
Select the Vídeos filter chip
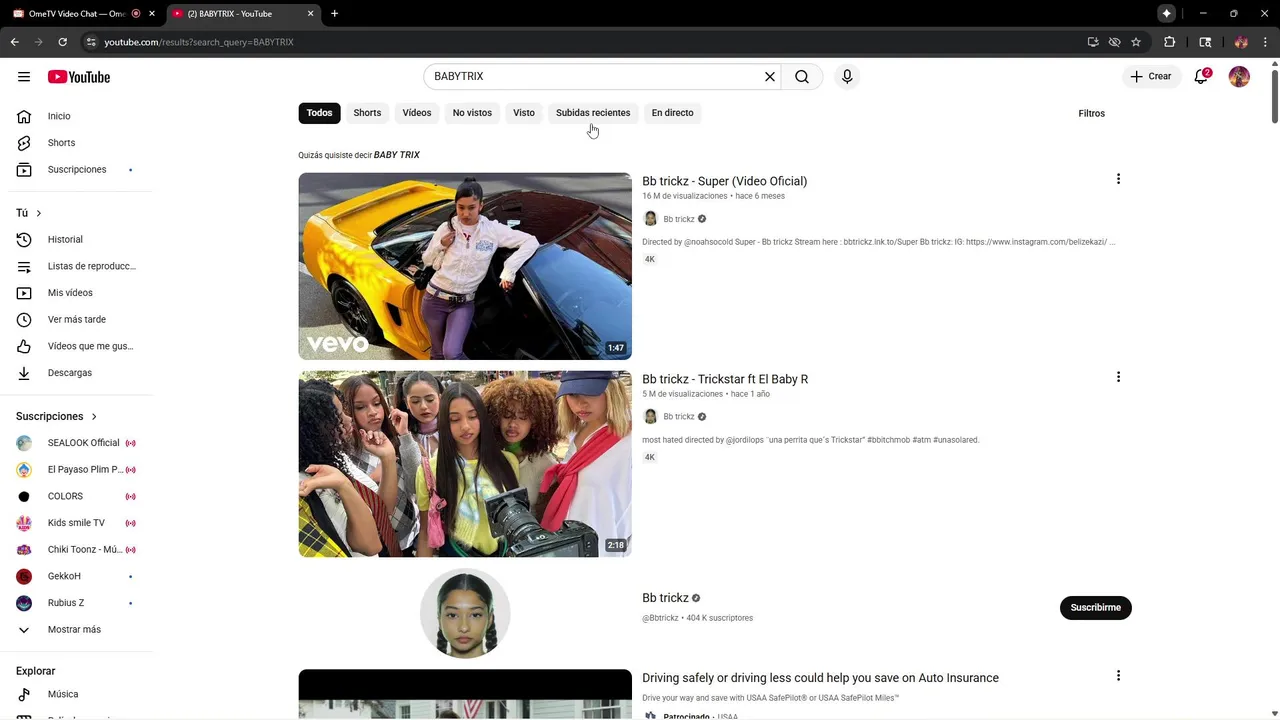coord(417,113)
